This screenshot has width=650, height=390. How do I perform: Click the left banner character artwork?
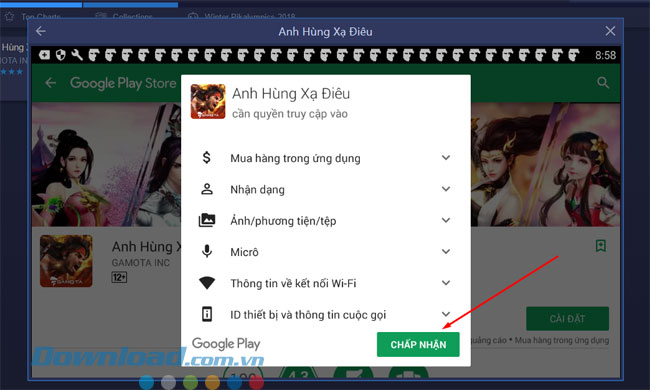[x=107, y=165]
